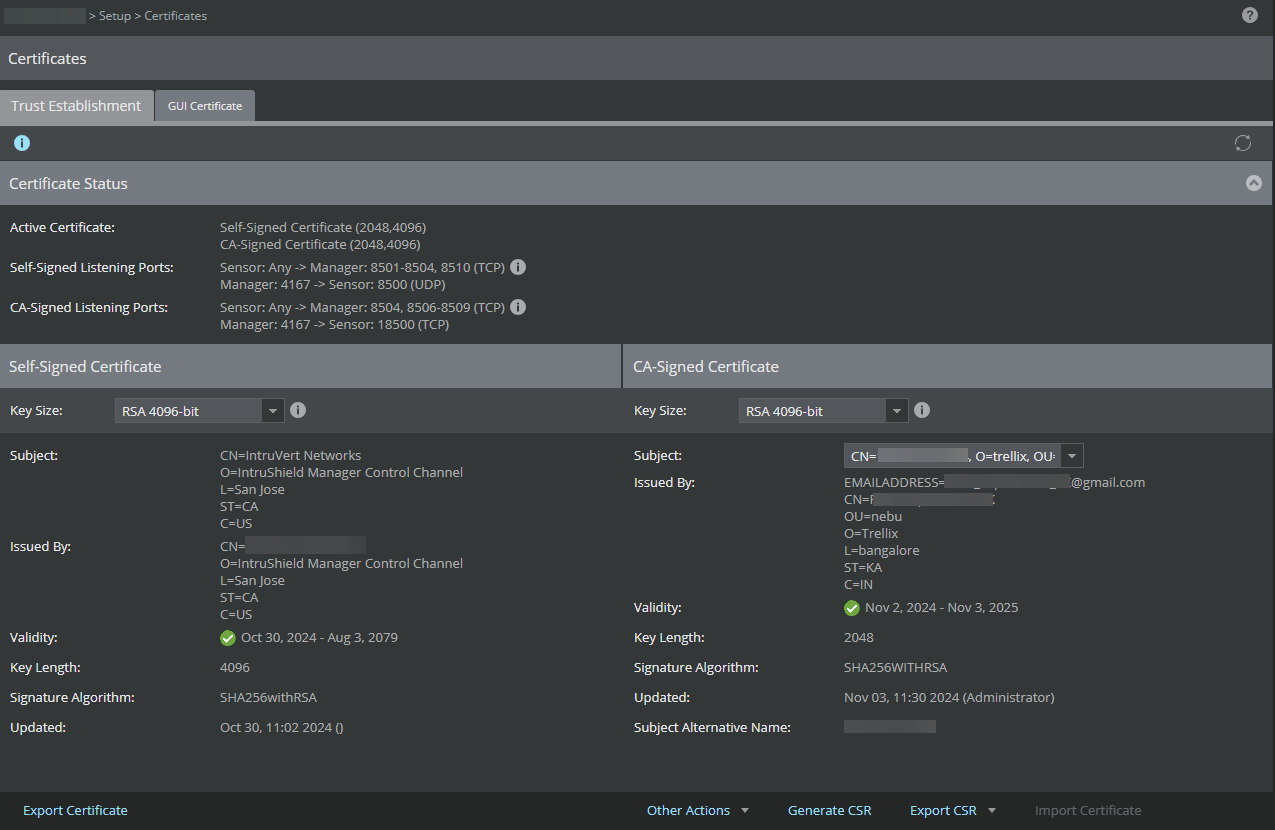Click the CA-Signed validity green check icon
This screenshot has width=1275, height=830.
(852, 608)
